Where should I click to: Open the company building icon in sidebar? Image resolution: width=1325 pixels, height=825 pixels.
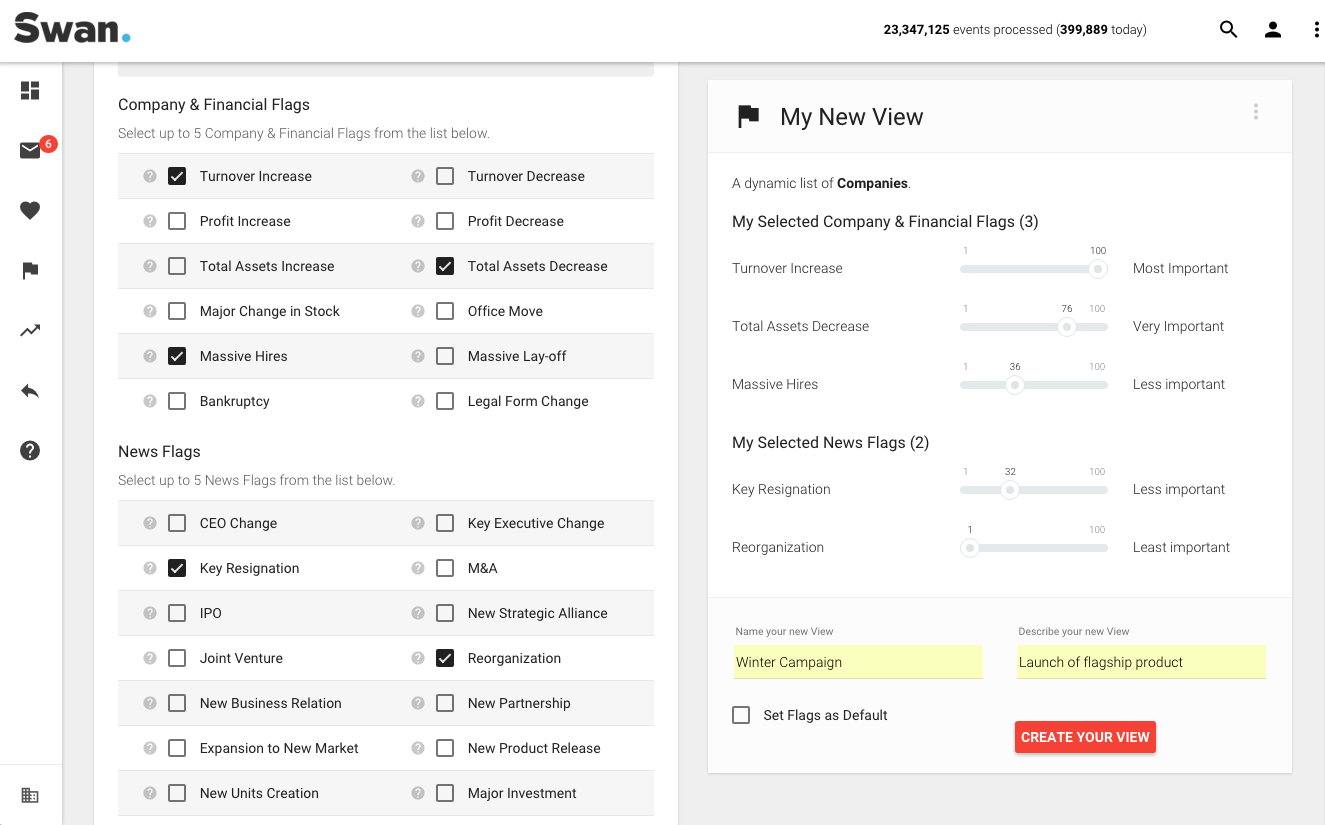(x=30, y=795)
